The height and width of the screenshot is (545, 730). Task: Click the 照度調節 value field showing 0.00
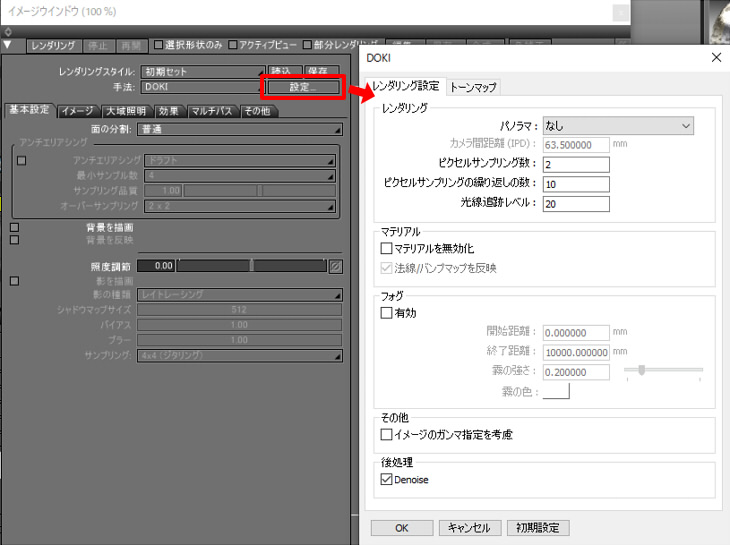point(156,266)
